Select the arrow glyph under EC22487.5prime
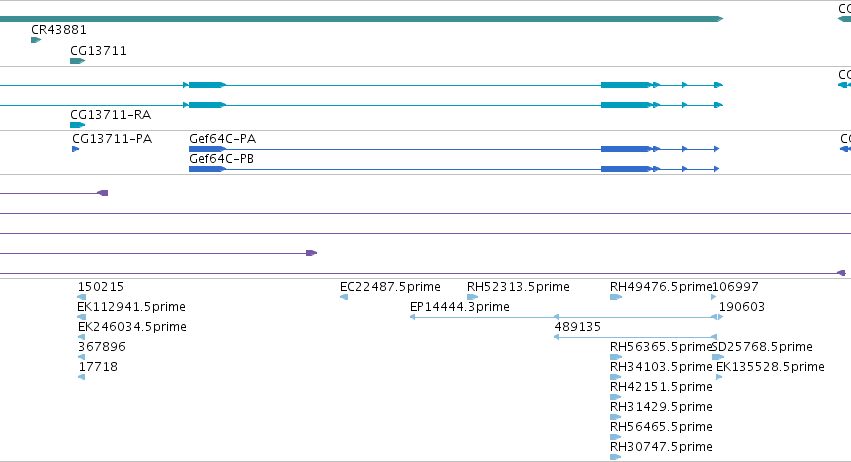Image resolution: width=851 pixels, height=462 pixels. click(x=344, y=297)
